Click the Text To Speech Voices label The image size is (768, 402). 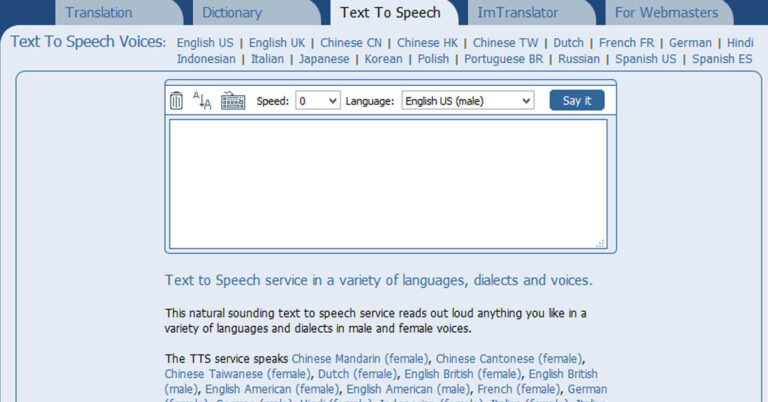tap(89, 42)
